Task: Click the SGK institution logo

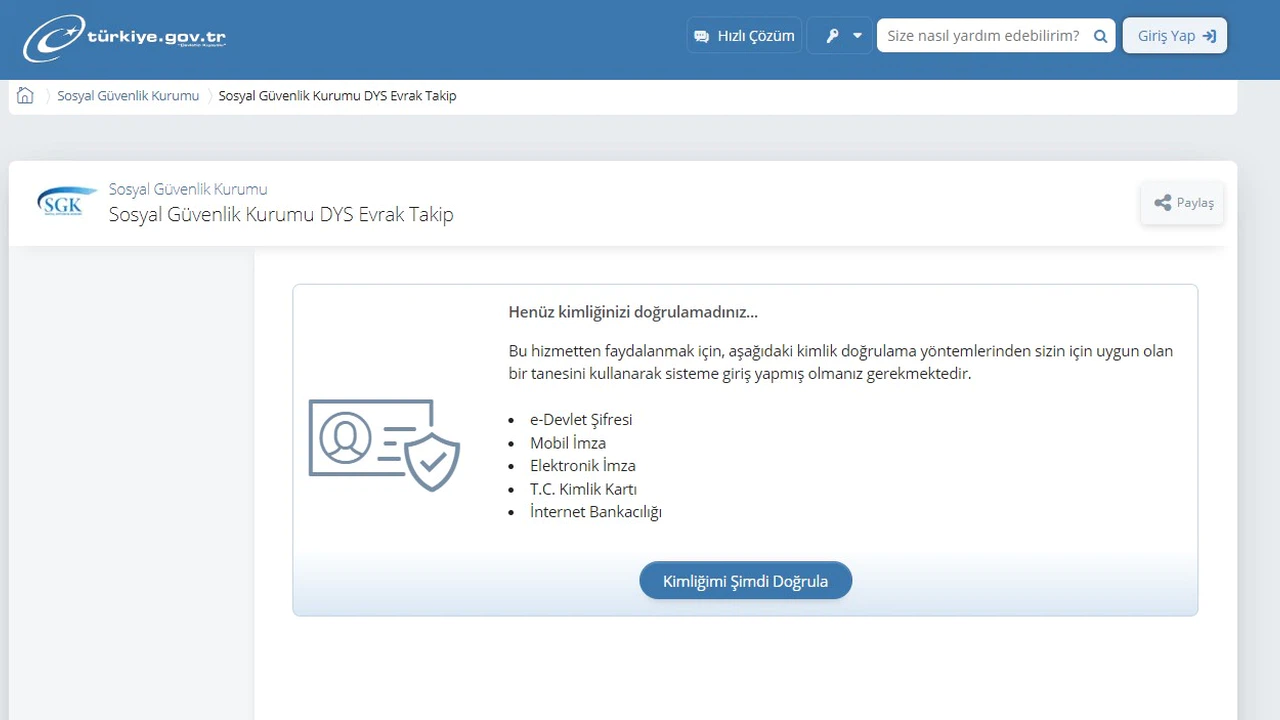Action: point(67,202)
